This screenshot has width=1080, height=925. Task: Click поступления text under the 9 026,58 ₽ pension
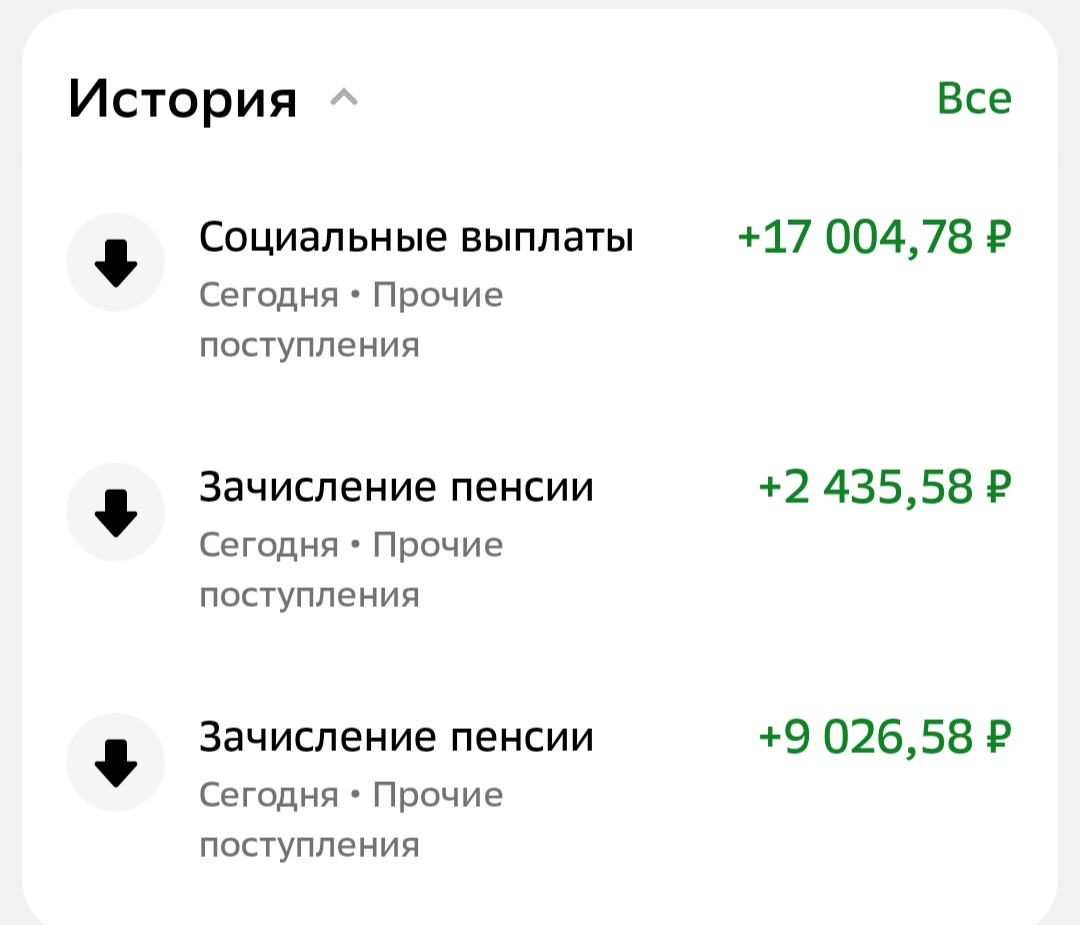tap(309, 846)
